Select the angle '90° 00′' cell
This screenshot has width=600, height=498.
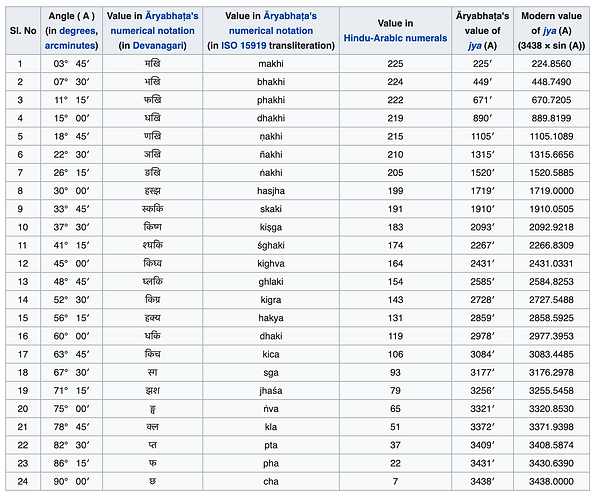coord(72,482)
